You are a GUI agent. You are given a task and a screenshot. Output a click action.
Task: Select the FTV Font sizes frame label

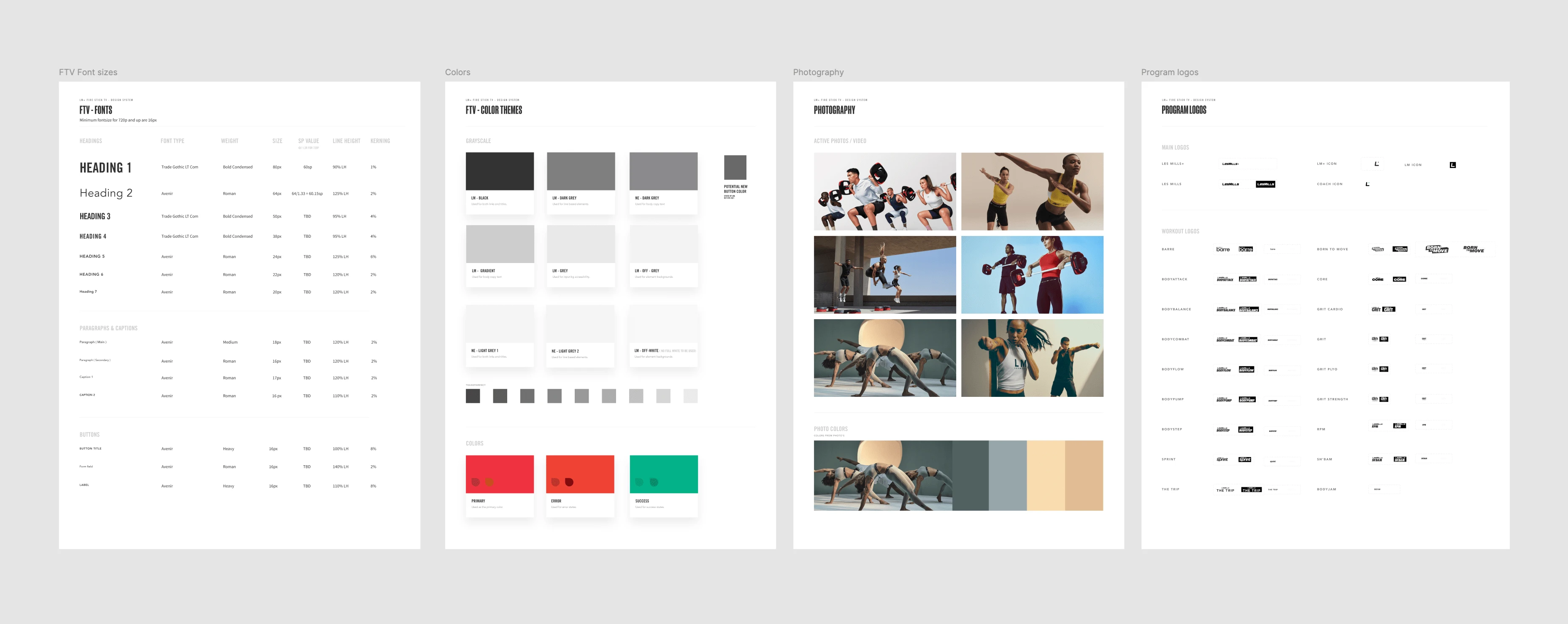(x=88, y=72)
